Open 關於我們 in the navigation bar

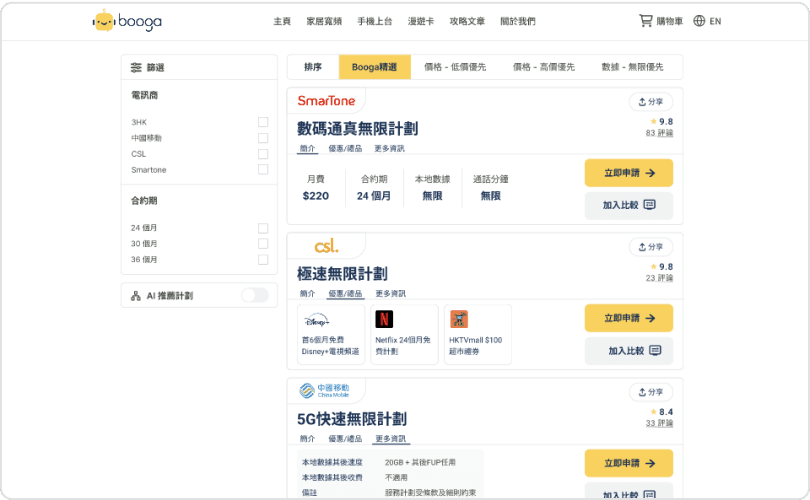(518, 21)
